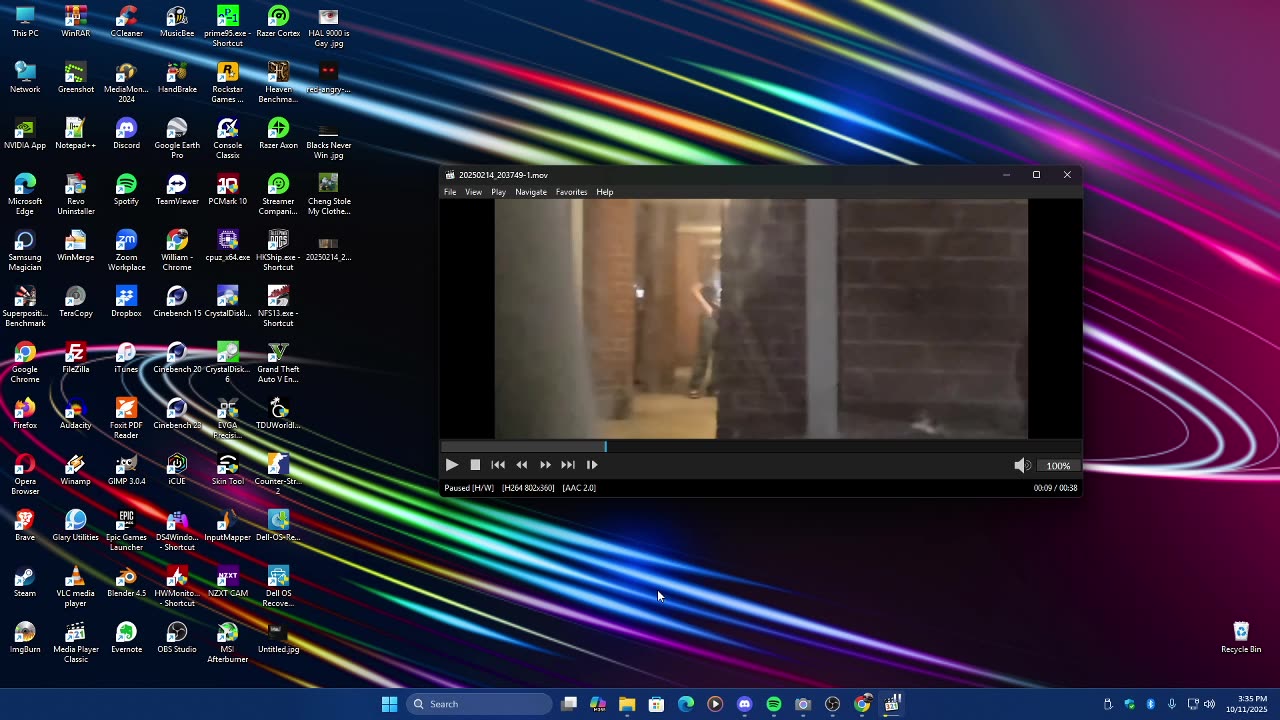Mute the player volume speaker icon
The height and width of the screenshot is (720, 1280).
pyautogui.click(x=1021, y=465)
